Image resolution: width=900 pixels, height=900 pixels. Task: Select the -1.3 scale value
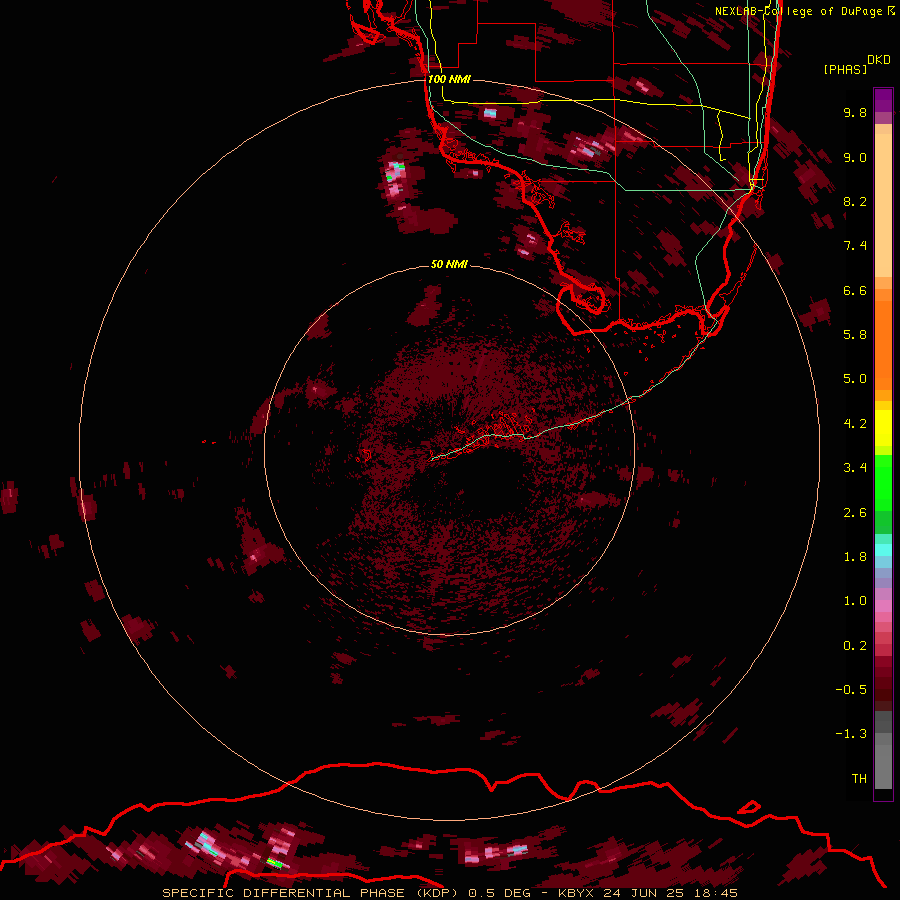pyautogui.click(x=851, y=734)
